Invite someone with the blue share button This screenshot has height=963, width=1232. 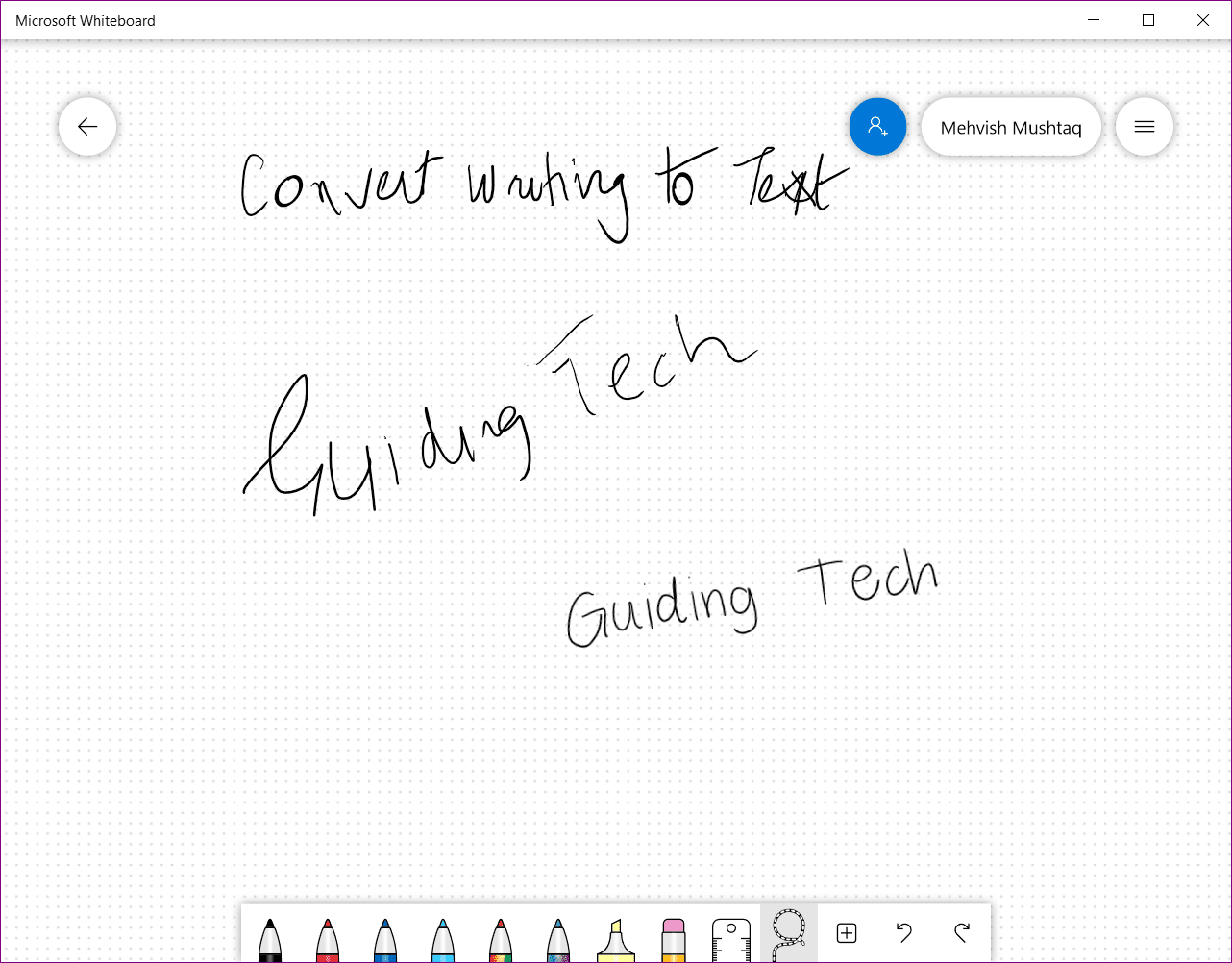pos(877,126)
